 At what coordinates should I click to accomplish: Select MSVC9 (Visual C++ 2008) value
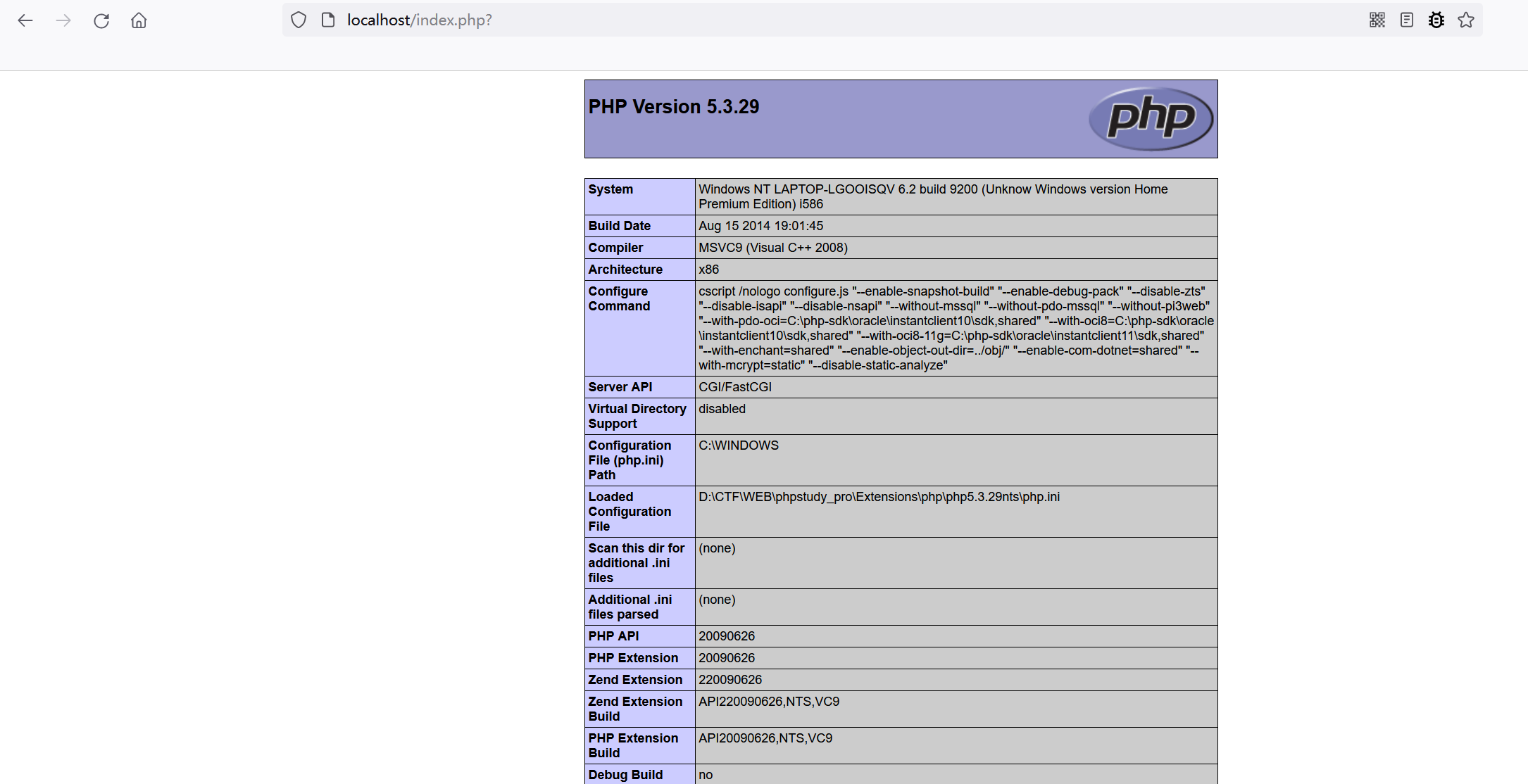click(773, 248)
